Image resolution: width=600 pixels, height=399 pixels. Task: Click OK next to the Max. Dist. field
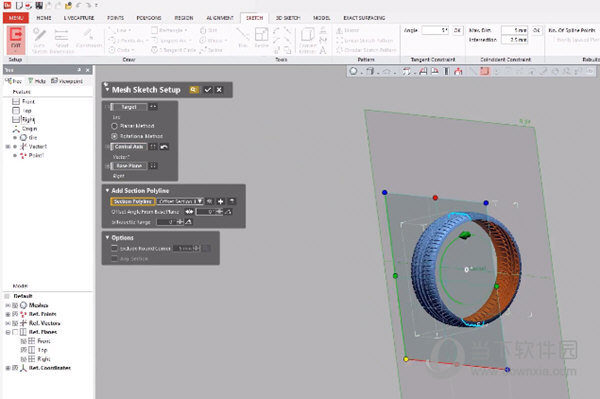(536, 30)
